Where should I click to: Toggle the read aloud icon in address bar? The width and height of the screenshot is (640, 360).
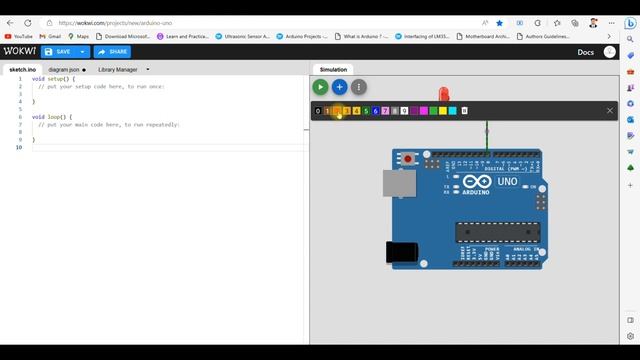click(x=485, y=23)
